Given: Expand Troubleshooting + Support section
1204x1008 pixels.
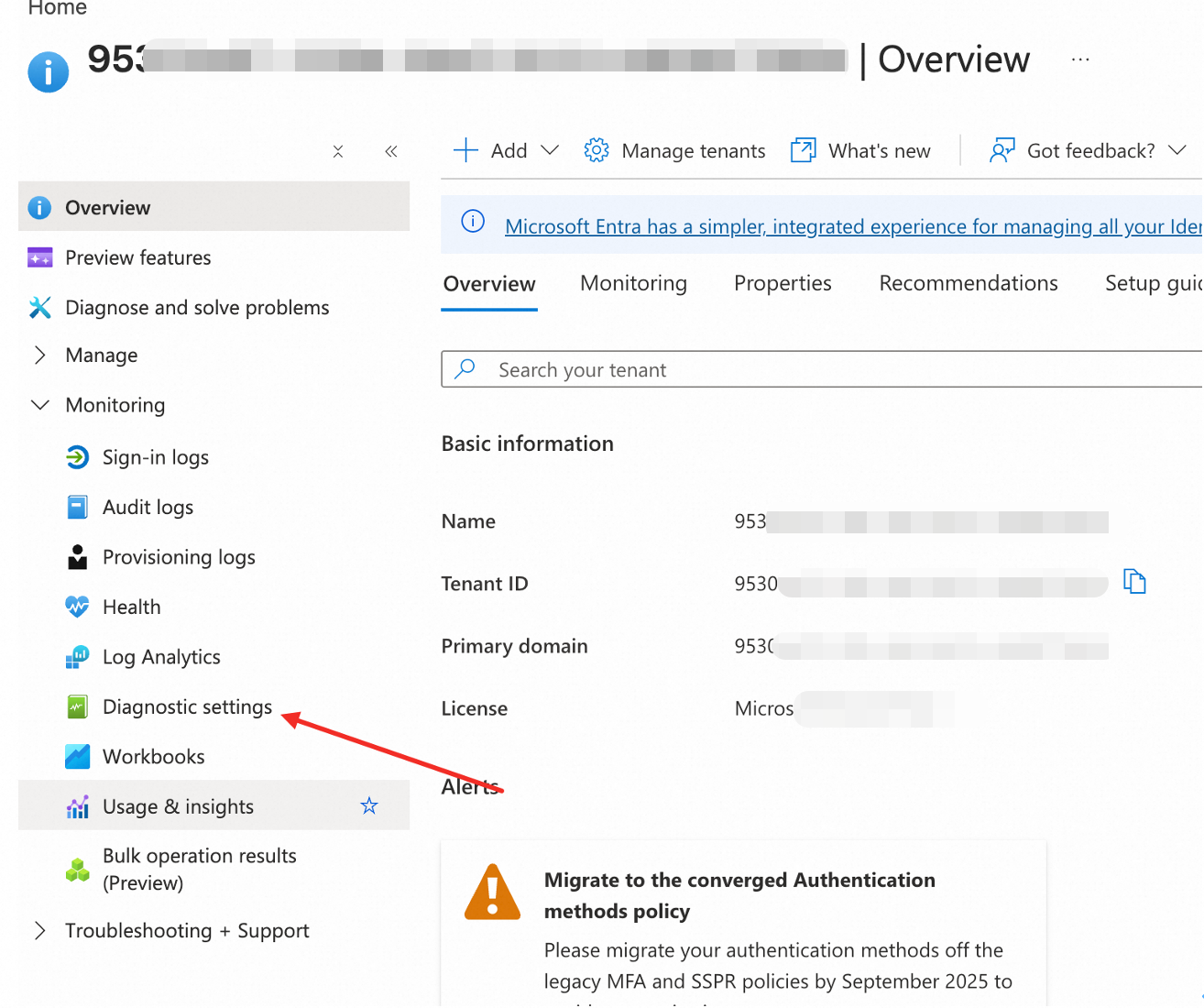Looking at the screenshot, I should tap(39, 930).
